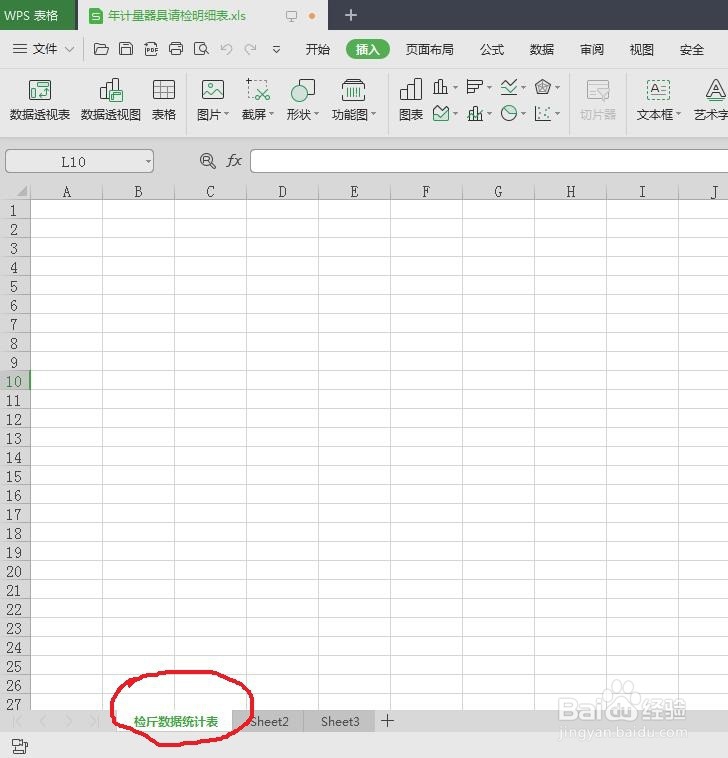The image size is (728, 758).
Task: Select the 插入 ribbon tab
Action: [368, 49]
